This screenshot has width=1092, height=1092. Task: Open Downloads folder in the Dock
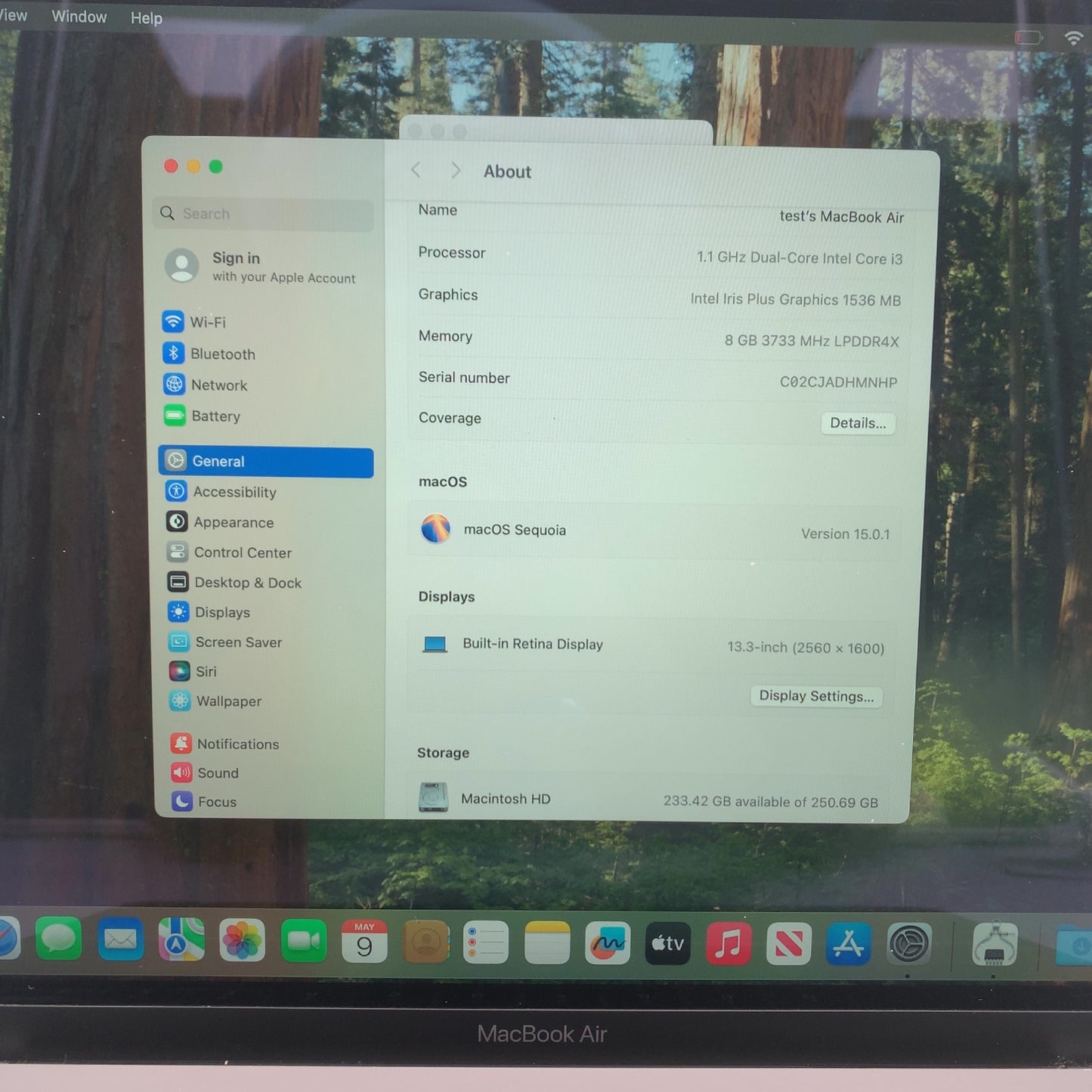tap(1075, 945)
